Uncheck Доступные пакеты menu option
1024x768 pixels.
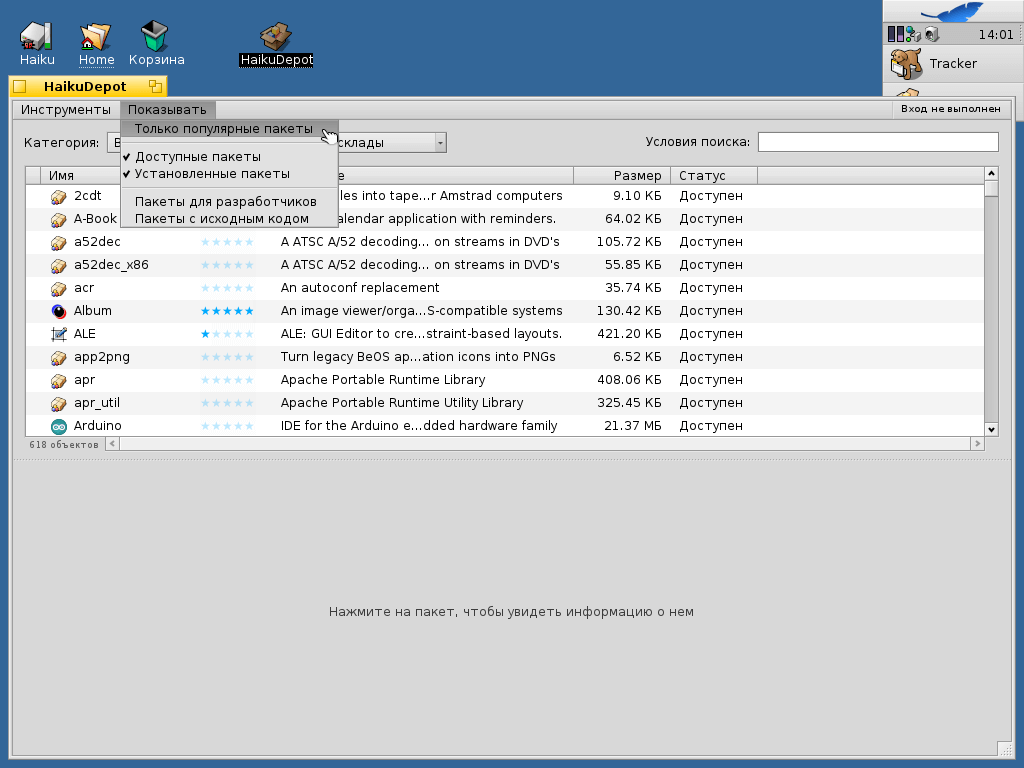pos(229,157)
